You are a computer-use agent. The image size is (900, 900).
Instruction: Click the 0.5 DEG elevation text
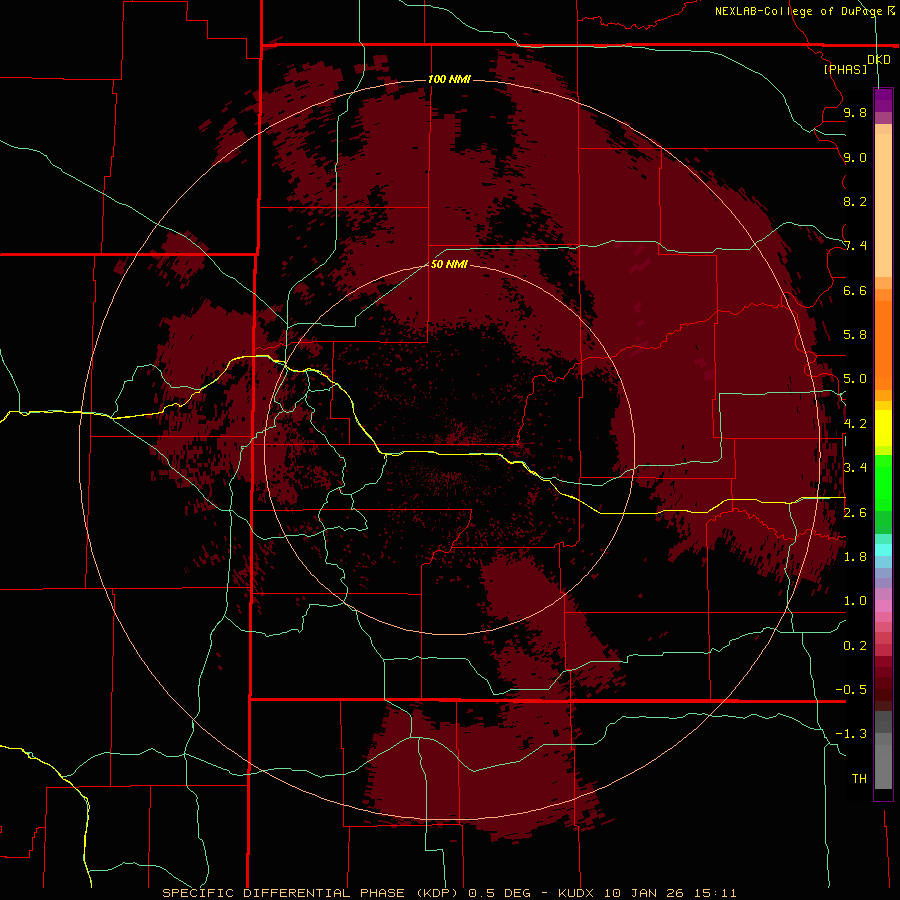(x=501, y=893)
